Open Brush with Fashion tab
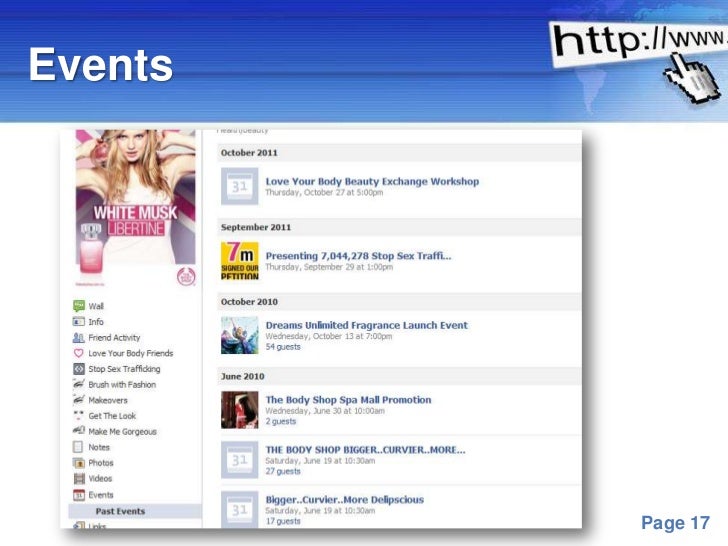The height and width of the screenshot is (546, 728). point(122,384)
